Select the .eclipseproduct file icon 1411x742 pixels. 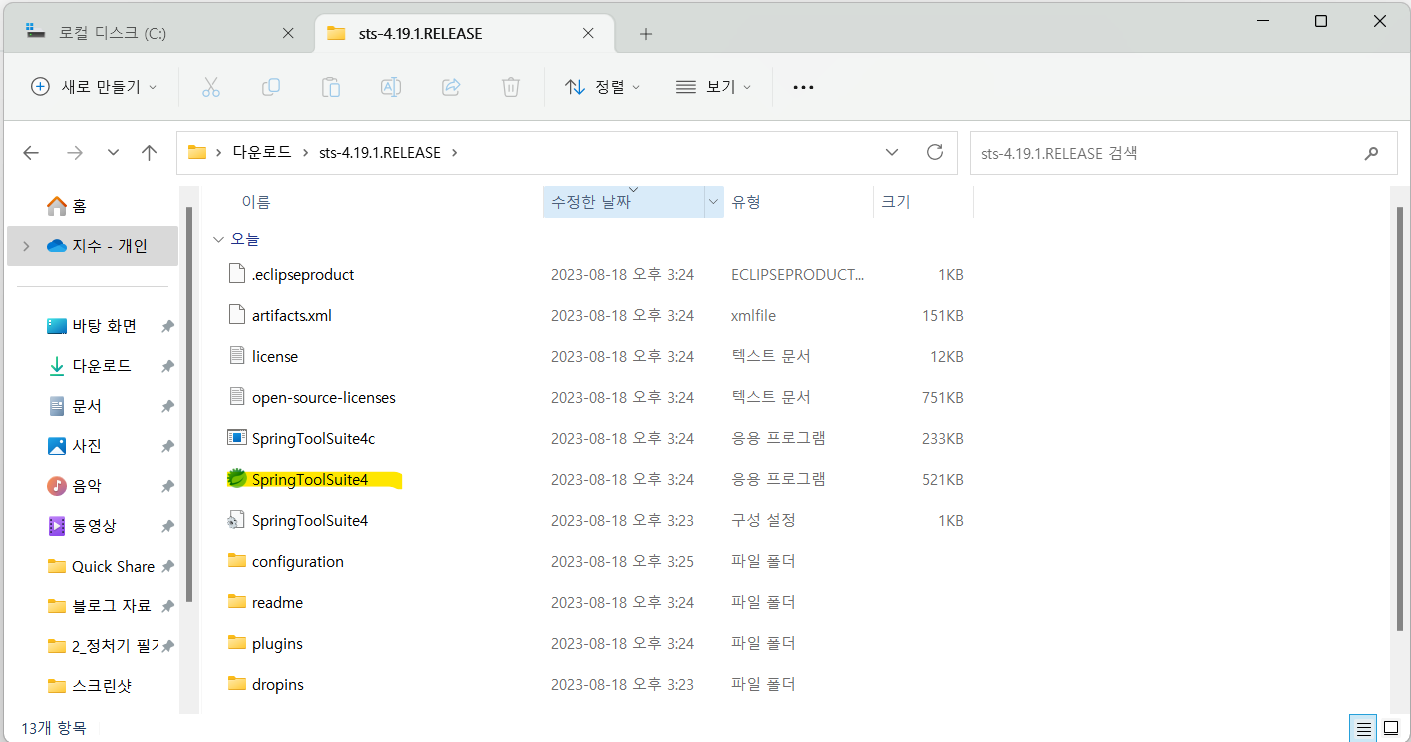point(236,274)
